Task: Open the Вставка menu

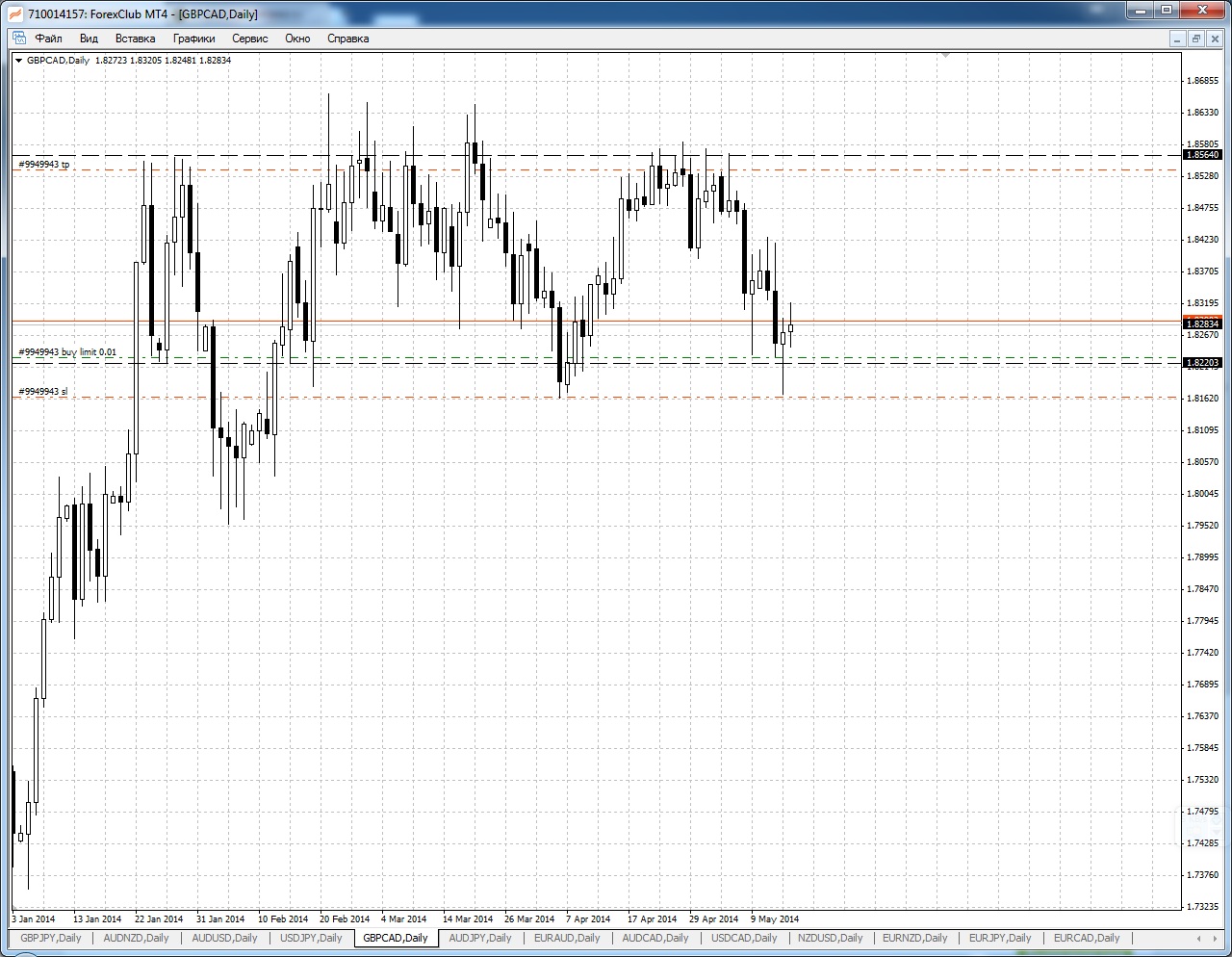Action: 135,39
